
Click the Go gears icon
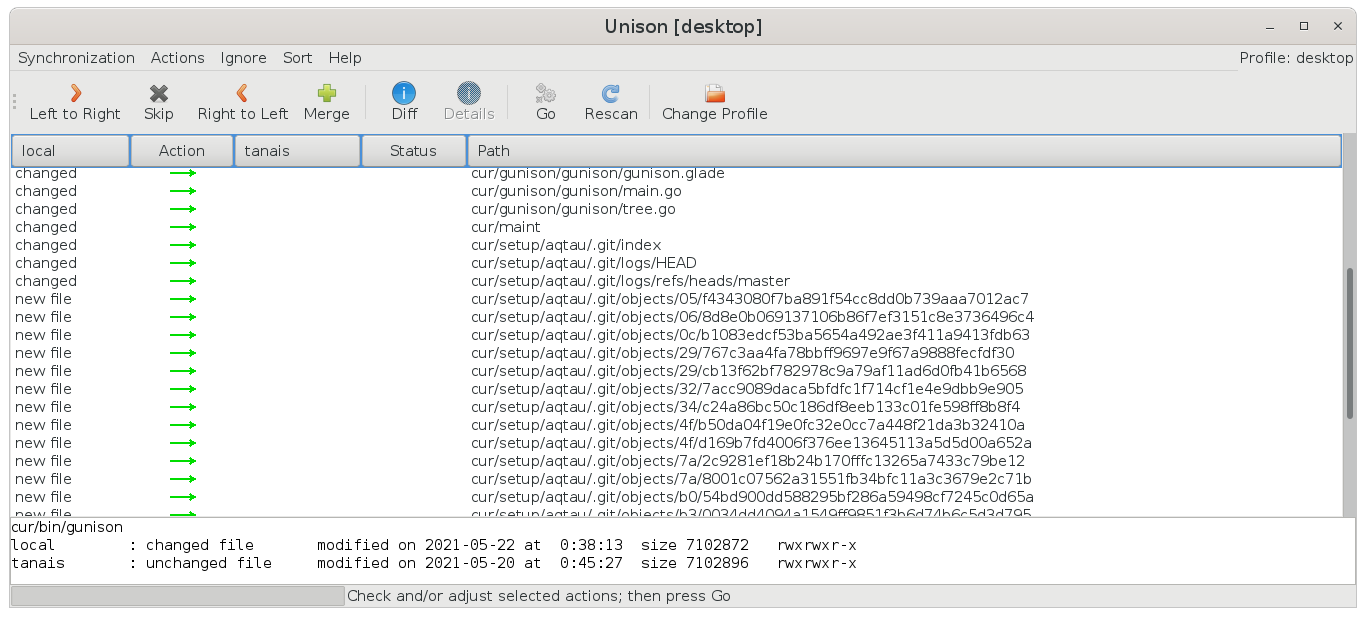546,93
